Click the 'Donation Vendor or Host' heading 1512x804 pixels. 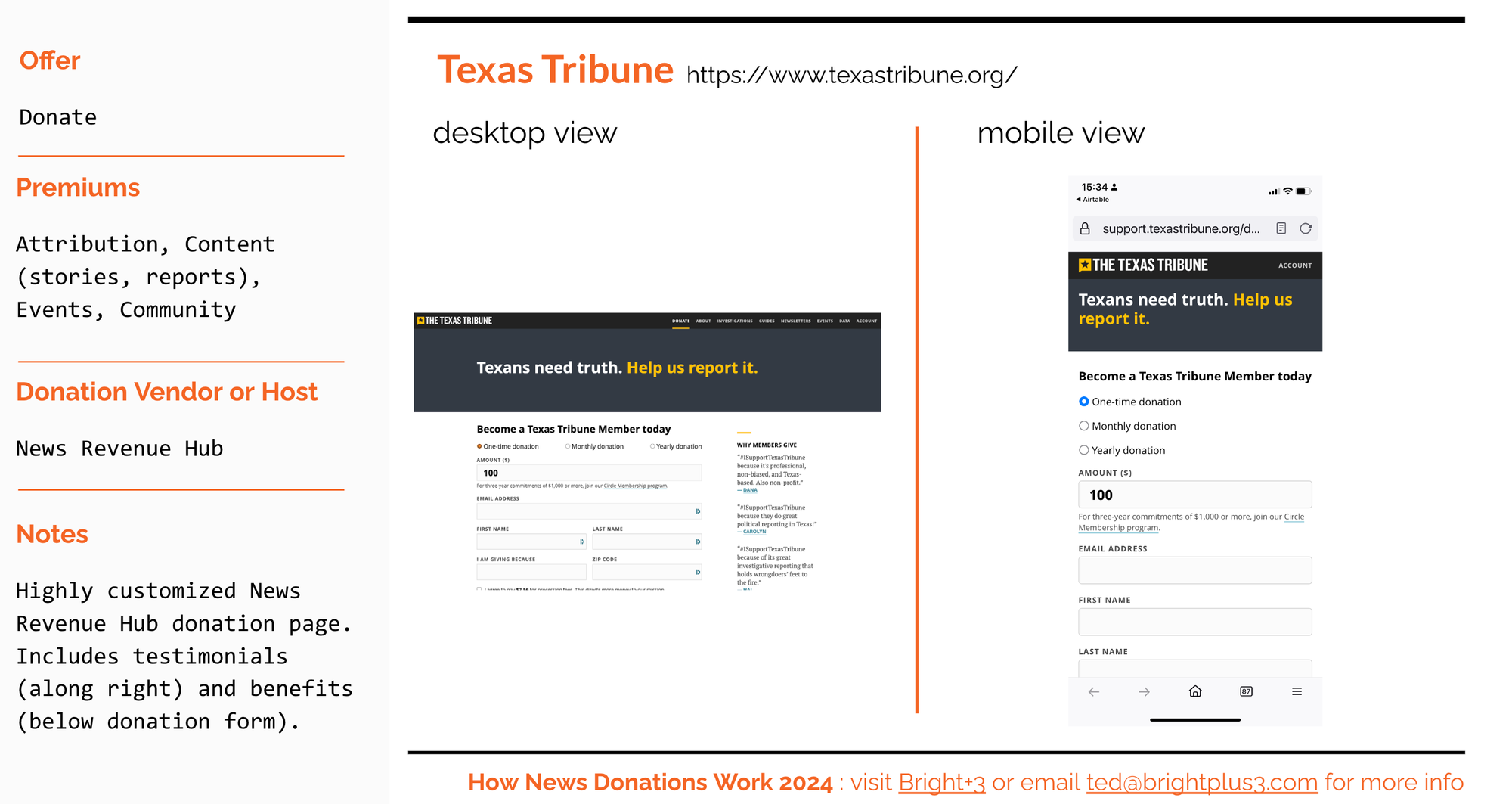(x=167, y=392)
